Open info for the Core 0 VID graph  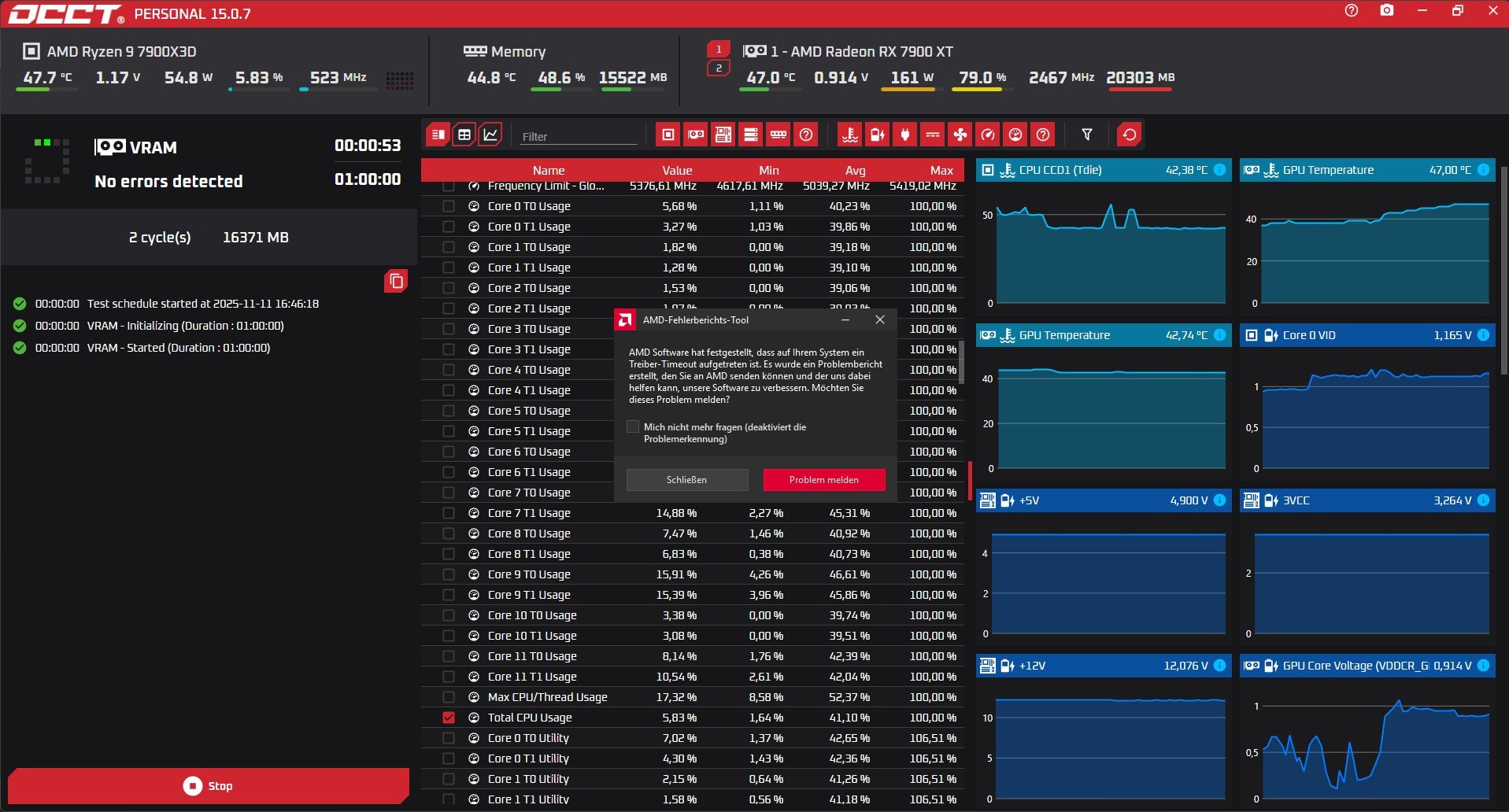pos(1483,335)
